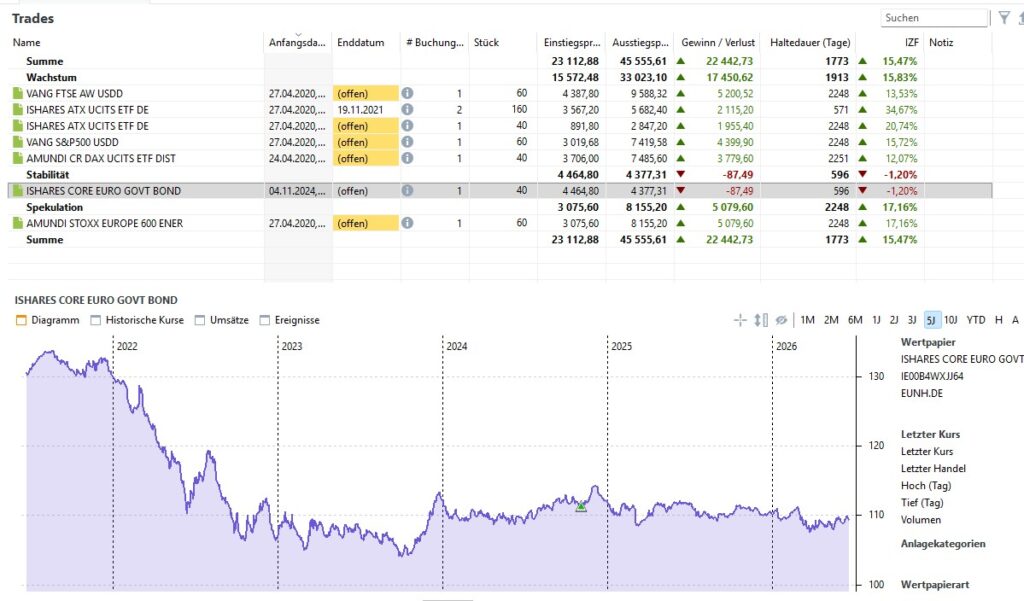Set chart range to 6M
The height and width of the screenshot is (601, 1024).
[855, 320]
